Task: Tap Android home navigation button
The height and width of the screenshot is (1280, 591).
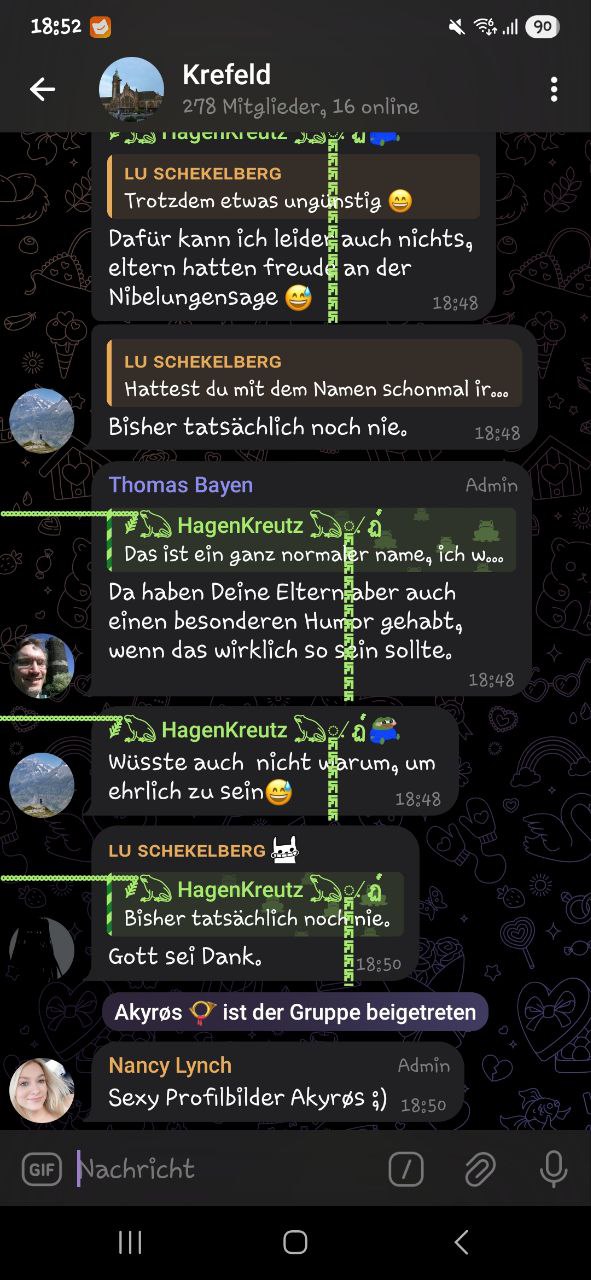Action: (295, 1242)
